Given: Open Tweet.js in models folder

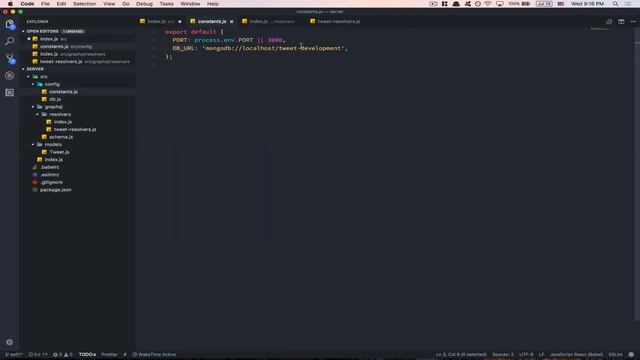Looking at the screenshot, I should click(x=59, y=152).
